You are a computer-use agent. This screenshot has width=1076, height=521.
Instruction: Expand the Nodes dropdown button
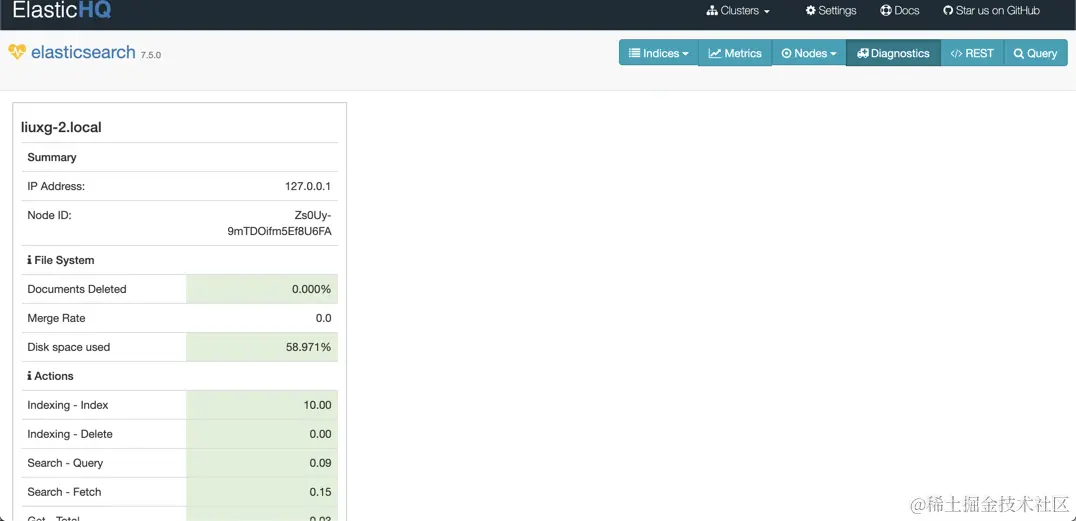point(809,53)
